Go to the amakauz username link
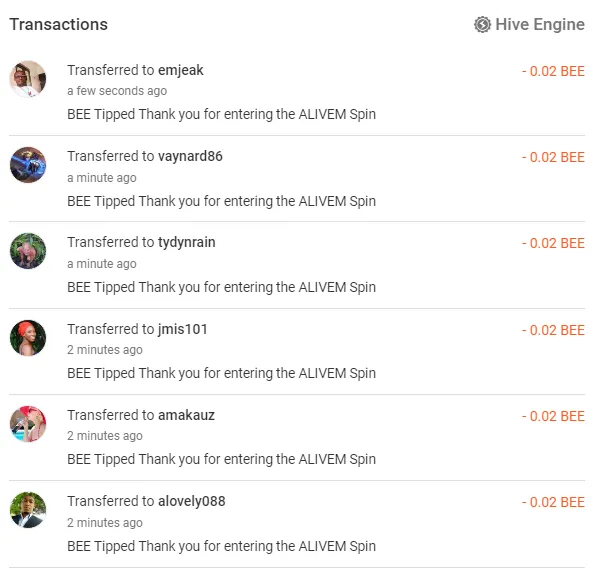This screenshot has width=600, height=568. pyautogui.click(x=186, y=415)
